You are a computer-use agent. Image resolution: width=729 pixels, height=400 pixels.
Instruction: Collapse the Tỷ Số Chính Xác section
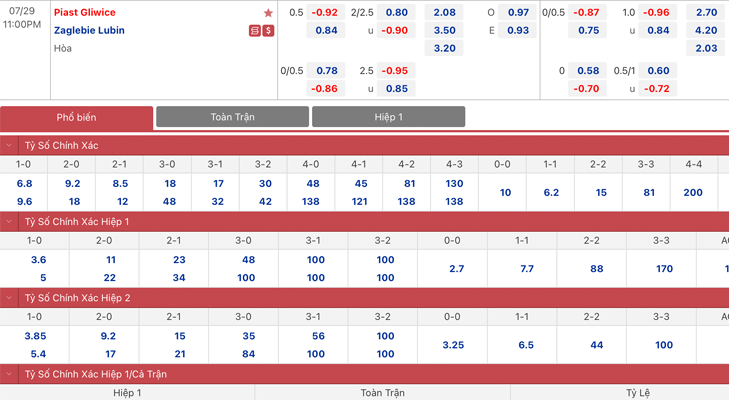pyautogui.click(x=9, y=146)
